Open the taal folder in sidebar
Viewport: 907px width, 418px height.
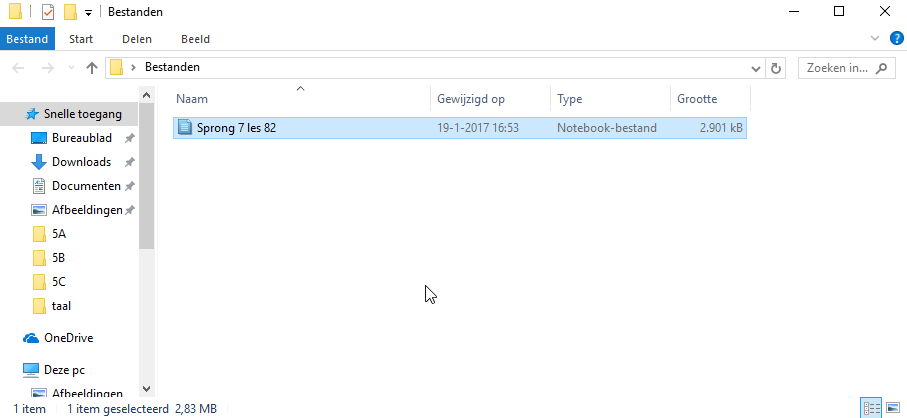tap(61, 306)
